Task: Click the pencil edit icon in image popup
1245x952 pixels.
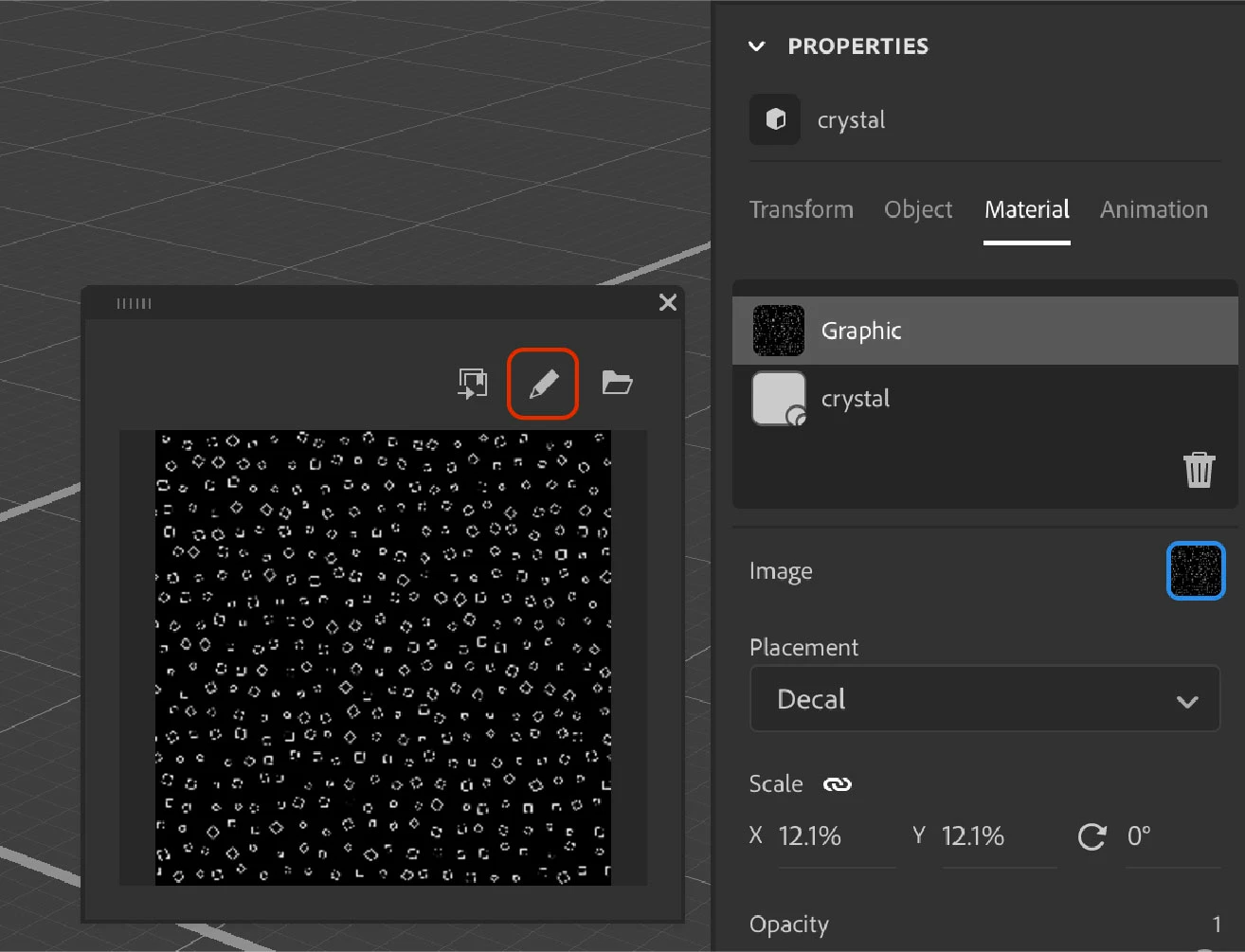Action: coord(543,384)
